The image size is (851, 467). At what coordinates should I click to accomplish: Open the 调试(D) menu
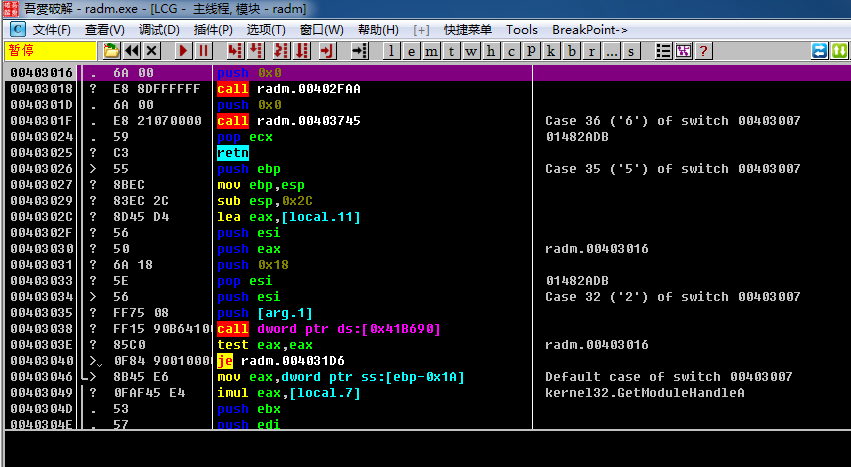click(x=159, y=30)
